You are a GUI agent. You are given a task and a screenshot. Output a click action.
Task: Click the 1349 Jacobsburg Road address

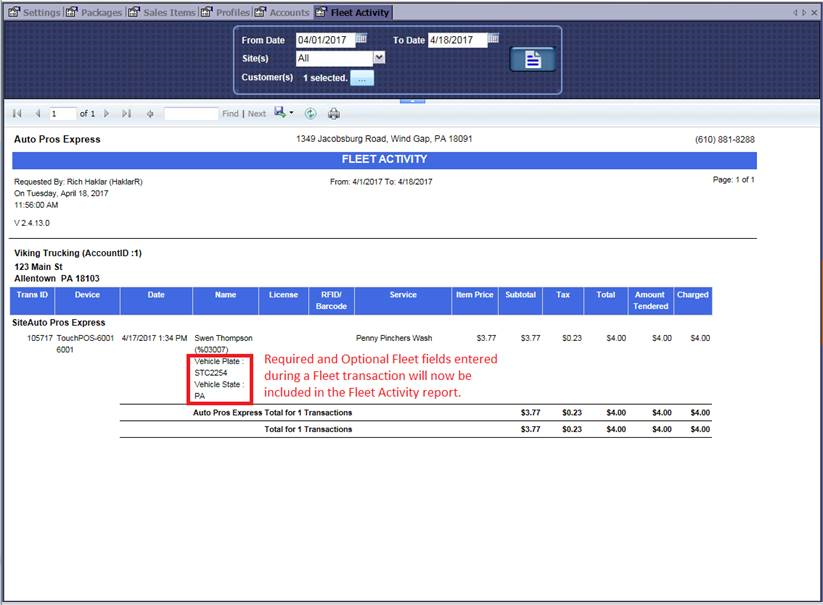[x=384, y=139]
